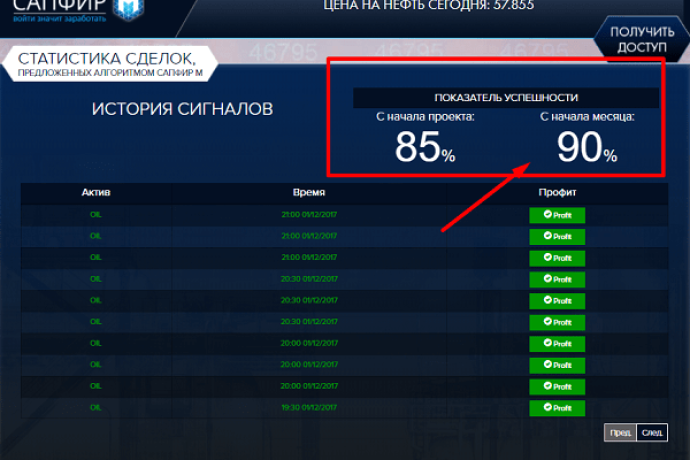
Task: Click the 90% monthly success value
Action: [587, 147]
